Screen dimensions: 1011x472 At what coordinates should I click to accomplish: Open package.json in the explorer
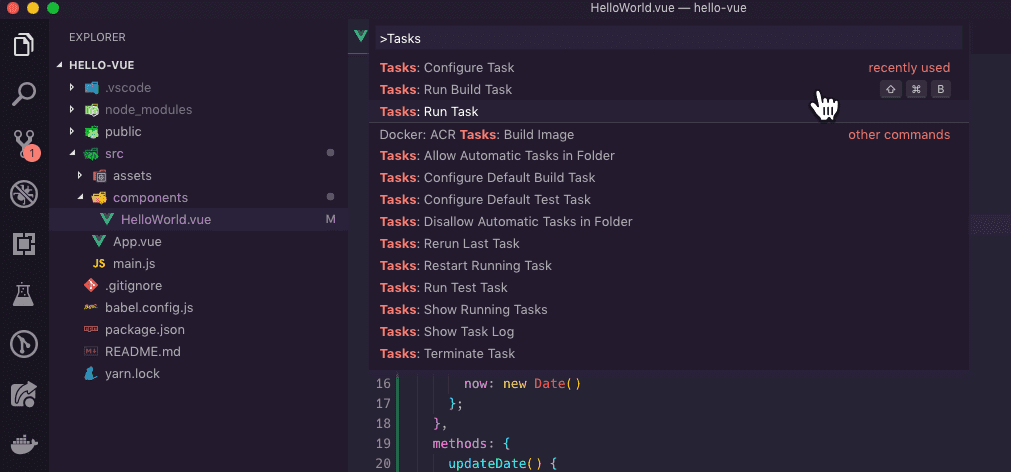click(x=144, y=330)
